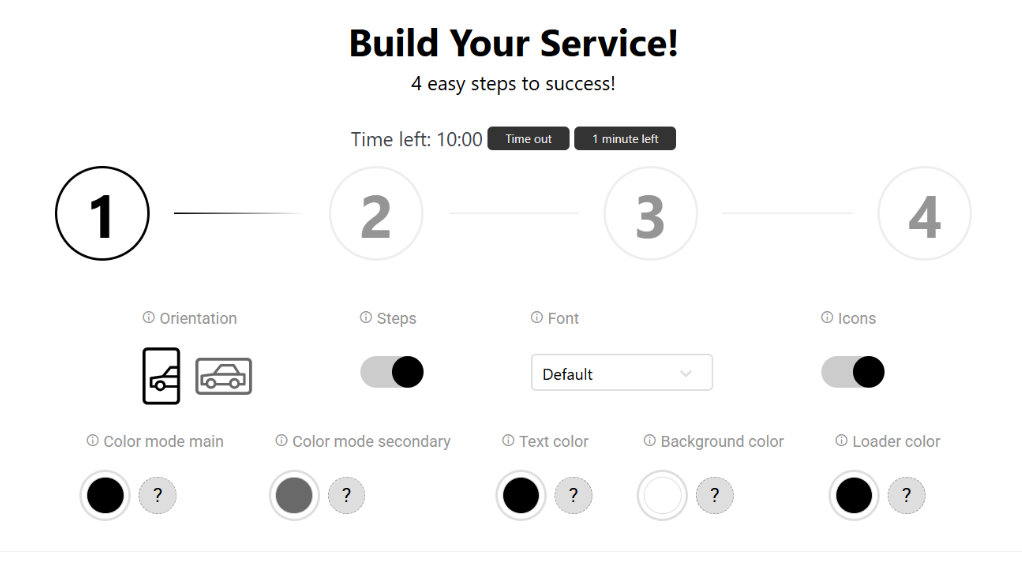1022x570 pixels.
Task: Open the white Background color swatch
Action: [x=662, y=495]
